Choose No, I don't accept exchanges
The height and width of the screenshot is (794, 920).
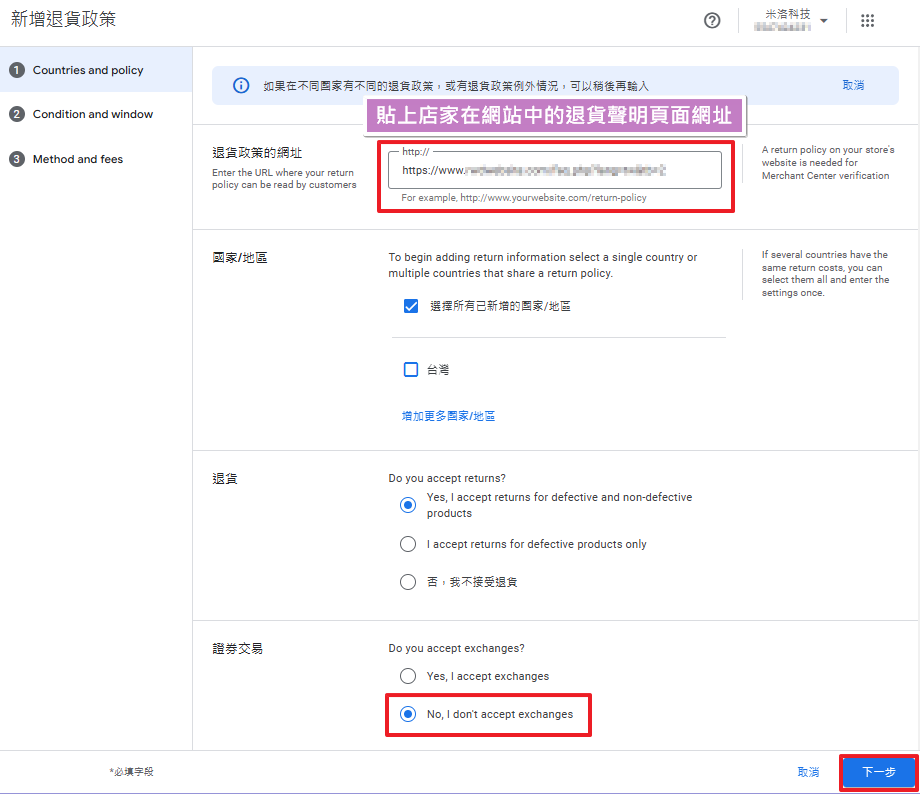click(408, 714)
